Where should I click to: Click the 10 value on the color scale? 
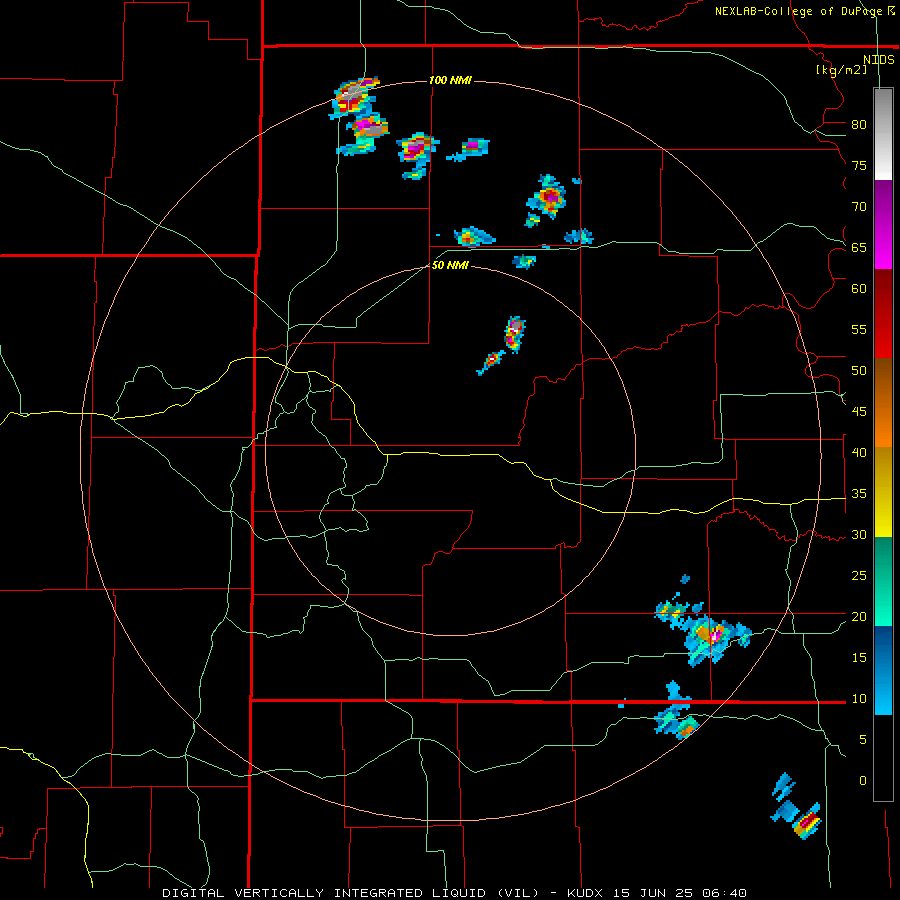click(859, 699)
